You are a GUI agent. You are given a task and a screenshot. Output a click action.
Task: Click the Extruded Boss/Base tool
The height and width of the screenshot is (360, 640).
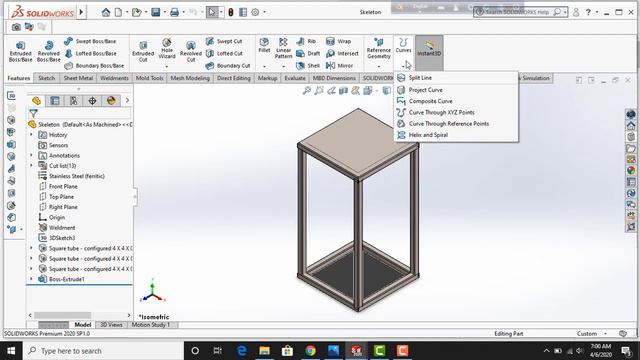pos(20,51)
